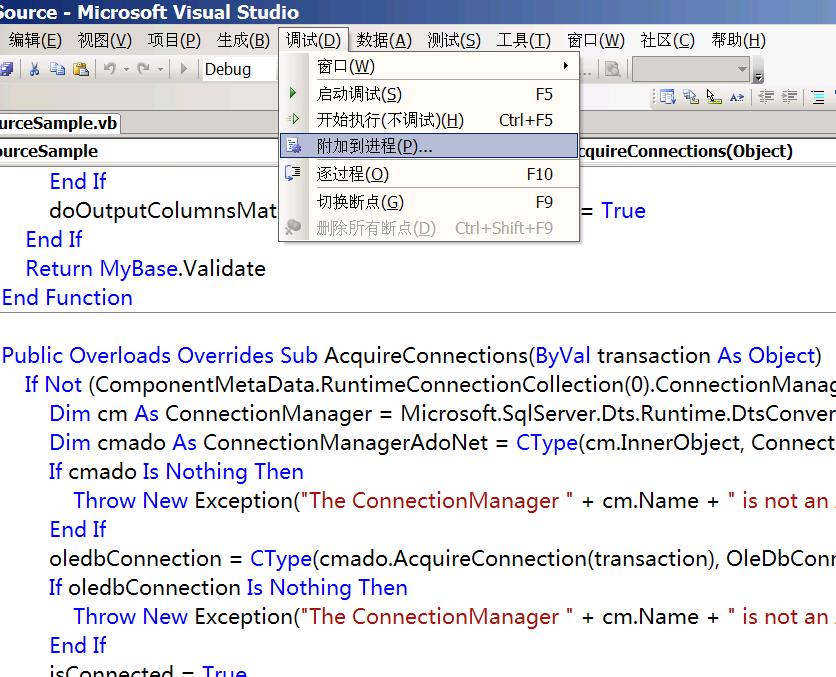The image size is (836, 677).
Task: Open the 帮助(H) menu
Action: (739, 40)
